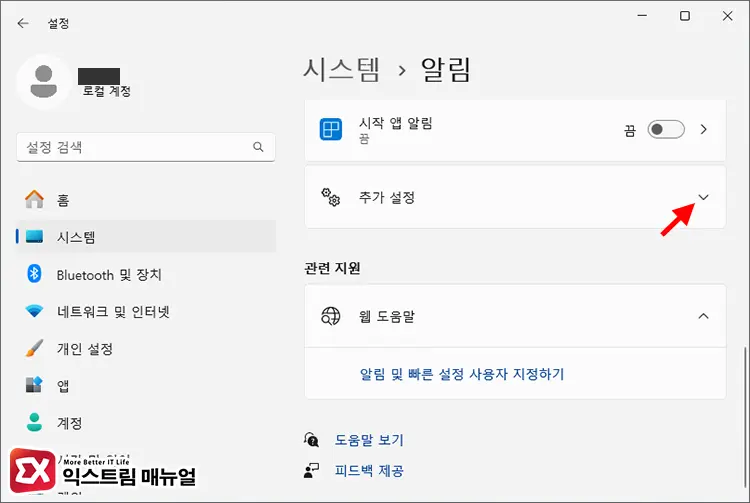This screenshot has width=750, height=503.
Task: Click the 시스템 monitor icon
Action: [x=34, y=236]
